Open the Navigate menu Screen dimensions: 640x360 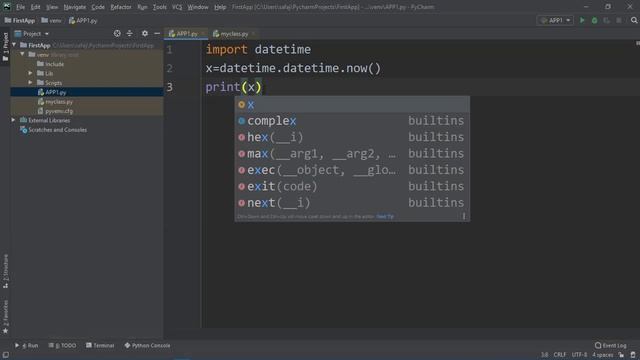(75, 7)
